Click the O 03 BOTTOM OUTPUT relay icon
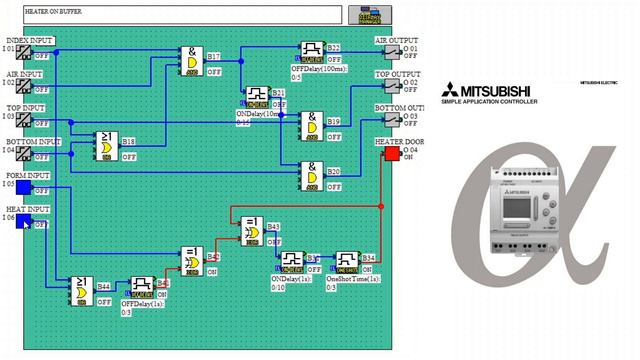Screen dimensions: 640x360 392,120
